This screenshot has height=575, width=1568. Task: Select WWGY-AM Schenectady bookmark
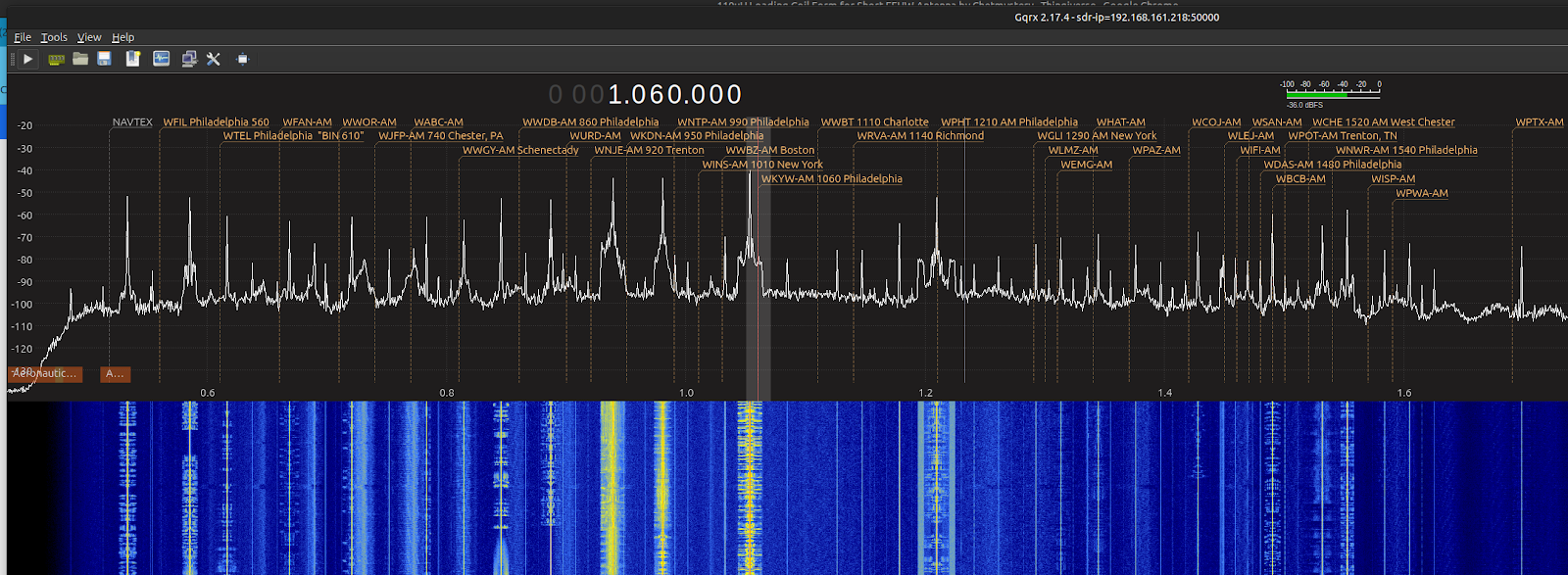coord(520,151)
